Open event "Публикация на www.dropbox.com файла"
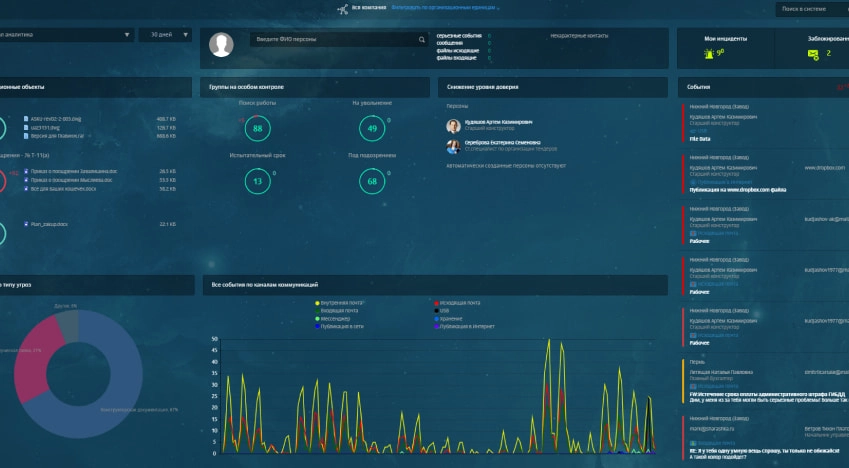 click(x=738, y=190)
